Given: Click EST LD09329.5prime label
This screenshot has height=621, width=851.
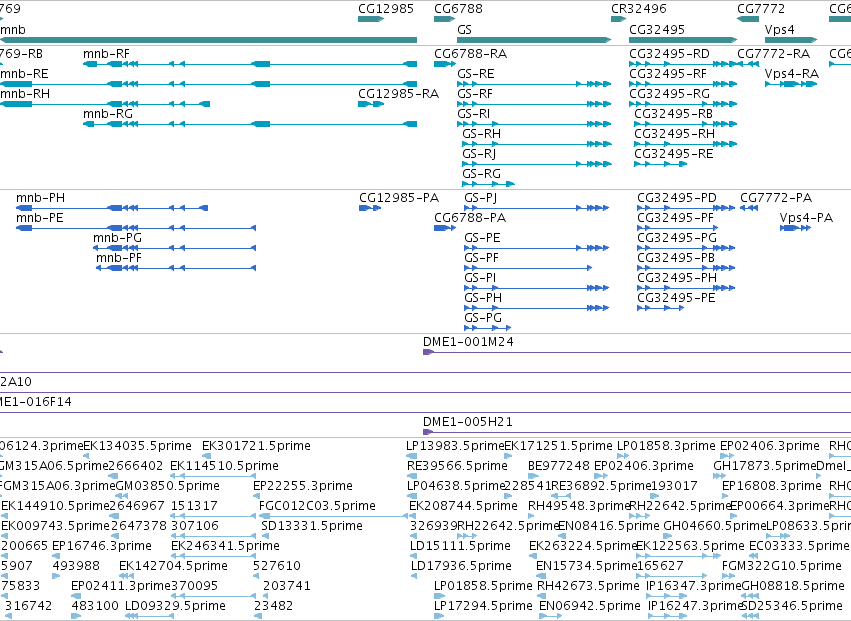Looking at the screenshot, I should (x=175, y=607).
